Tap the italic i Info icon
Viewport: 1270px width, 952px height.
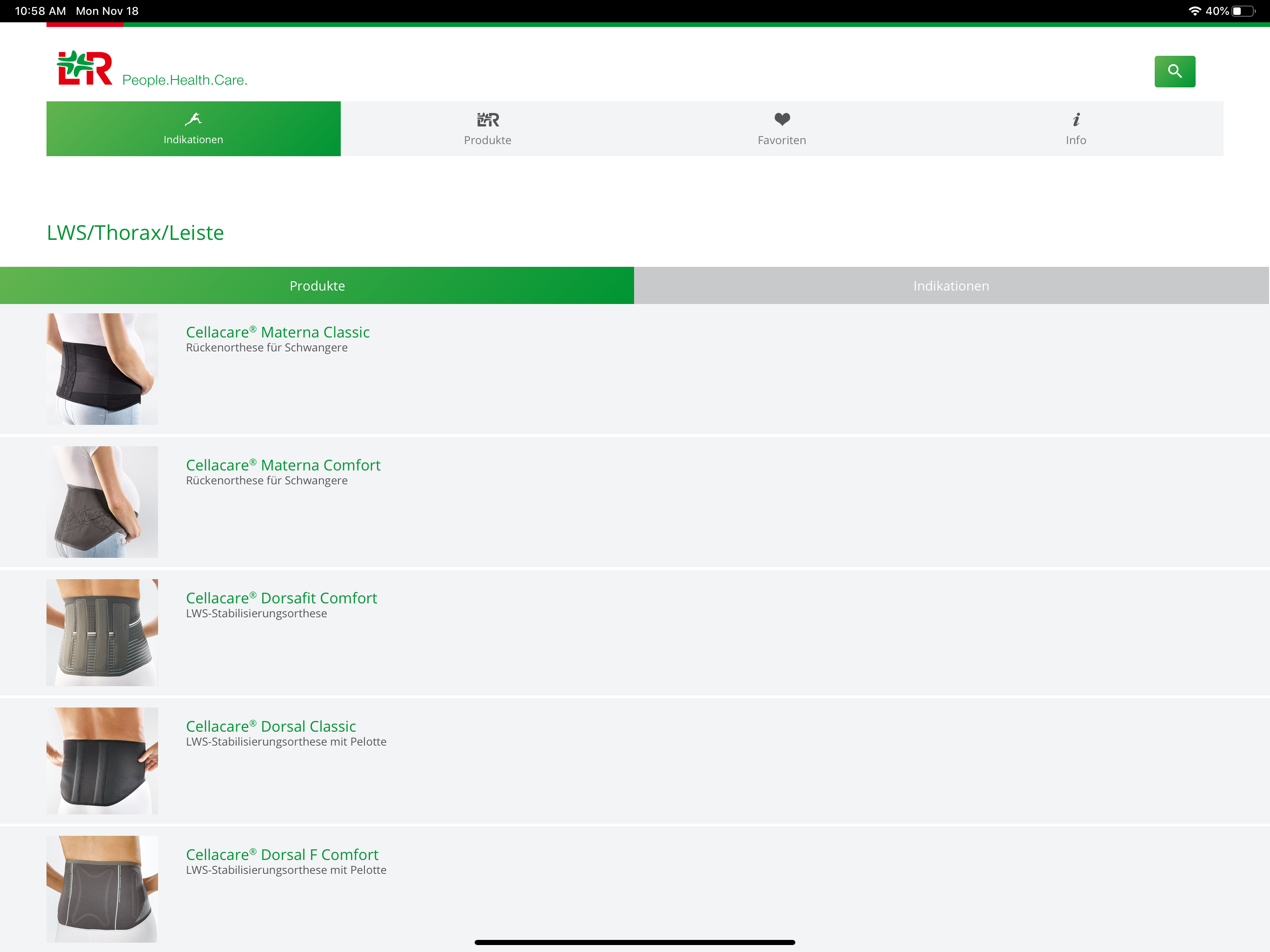tap(1076, 119)
